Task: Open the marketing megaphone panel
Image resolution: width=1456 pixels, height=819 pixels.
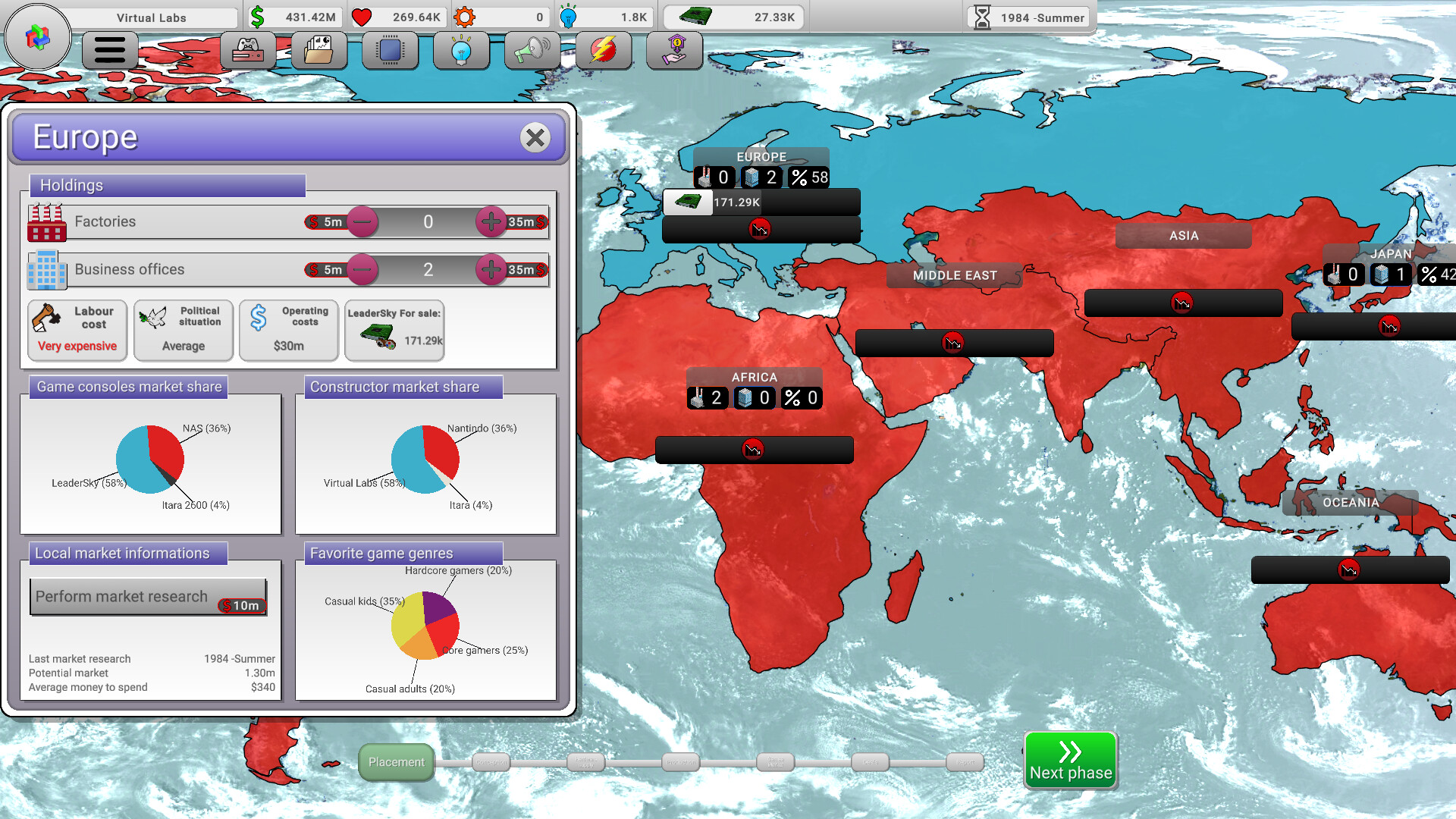Action: tap(532, 50)
